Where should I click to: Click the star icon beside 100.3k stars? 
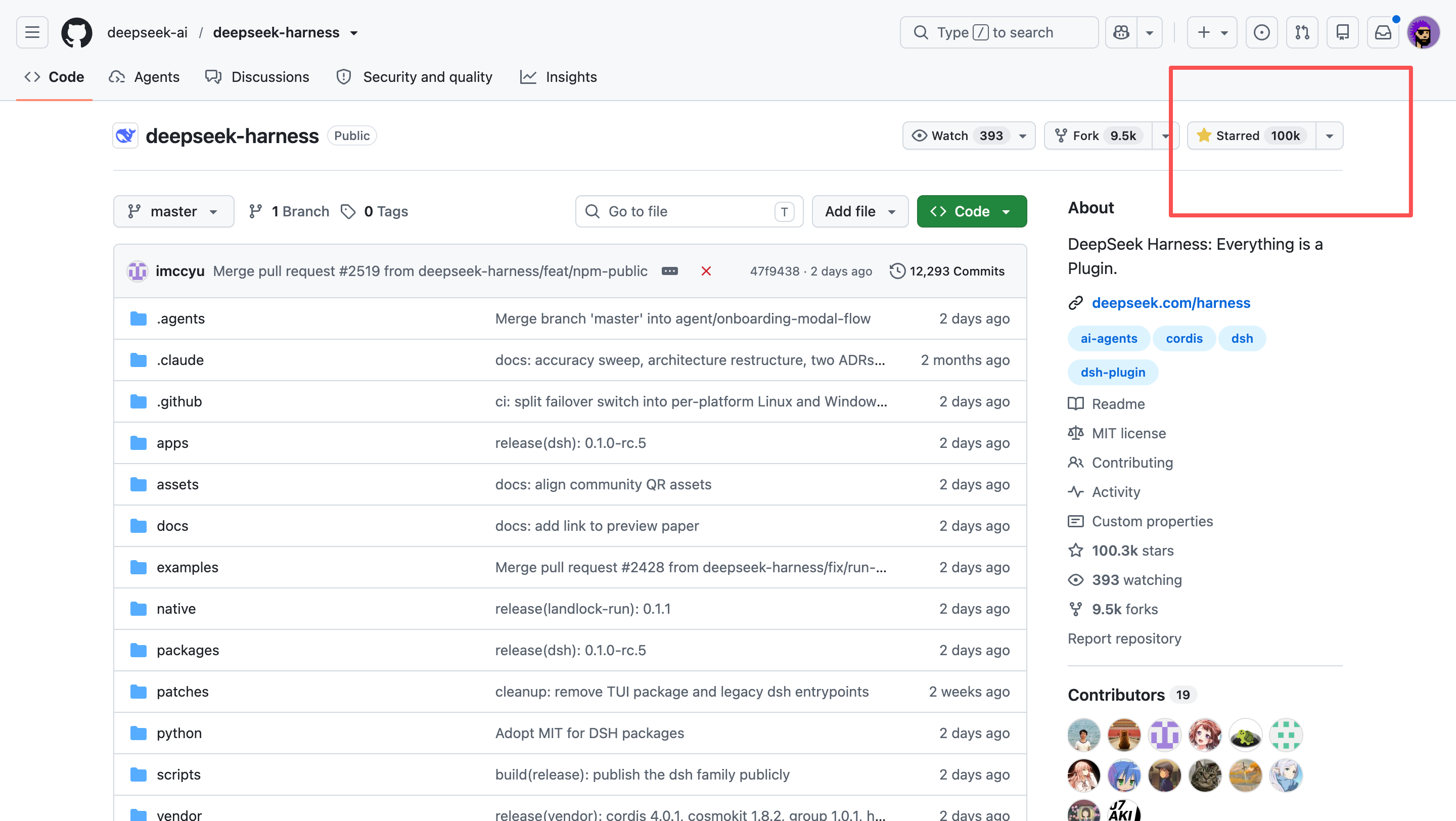click(x=1076, y=551)
